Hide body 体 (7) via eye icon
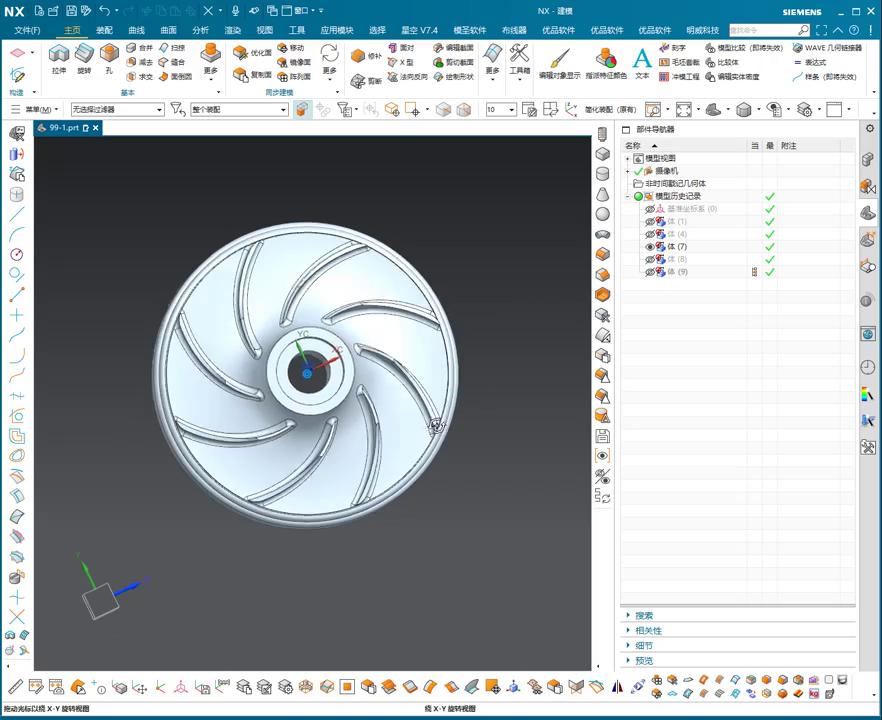The width and height of the screenshot is (882, 720). 650,247
